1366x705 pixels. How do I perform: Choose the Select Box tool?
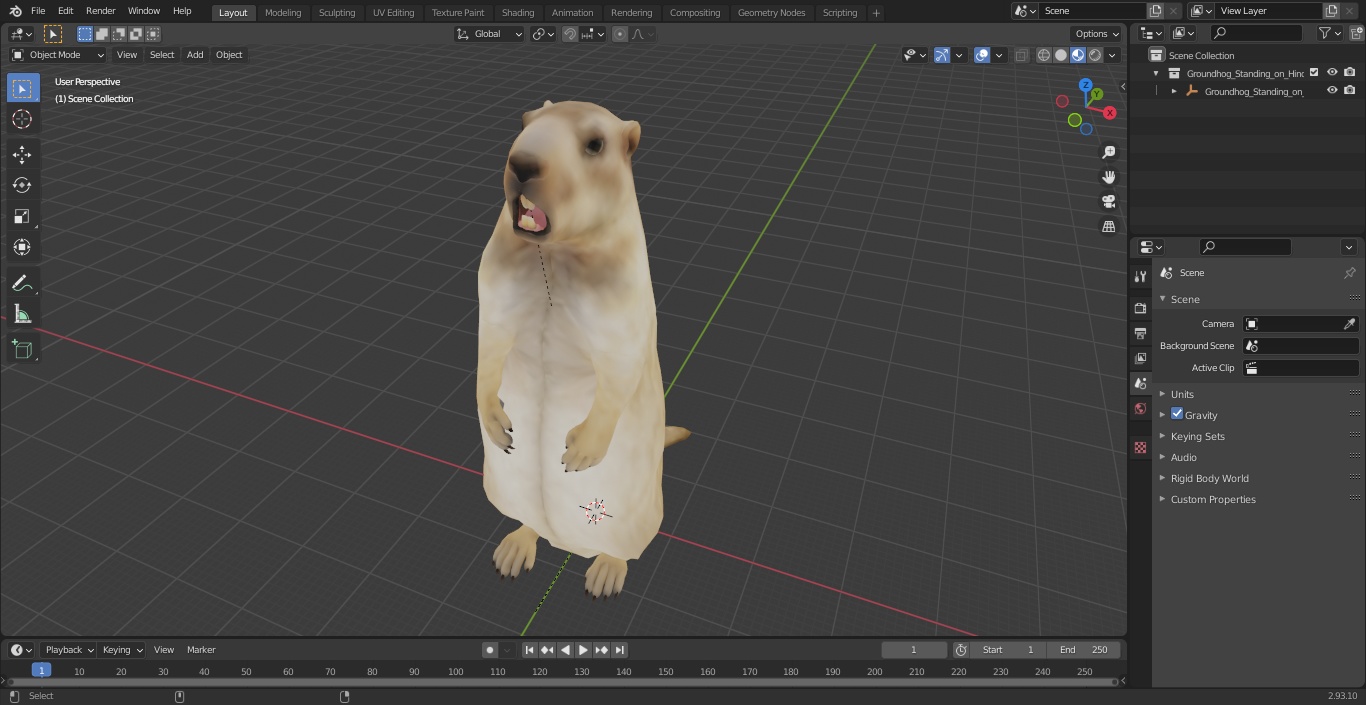tap(22, 88)
